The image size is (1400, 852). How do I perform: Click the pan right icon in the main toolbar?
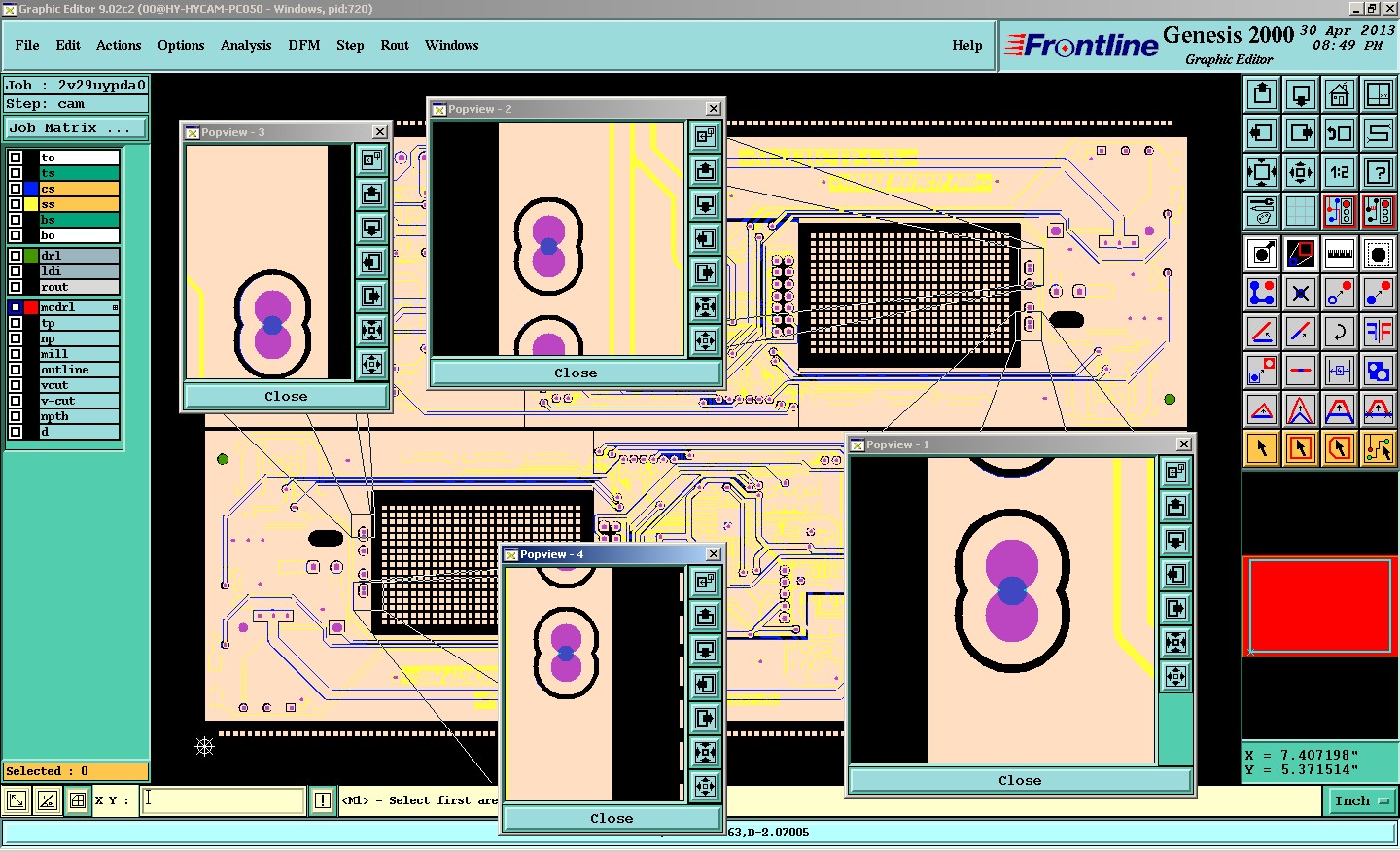point(1301,133)
